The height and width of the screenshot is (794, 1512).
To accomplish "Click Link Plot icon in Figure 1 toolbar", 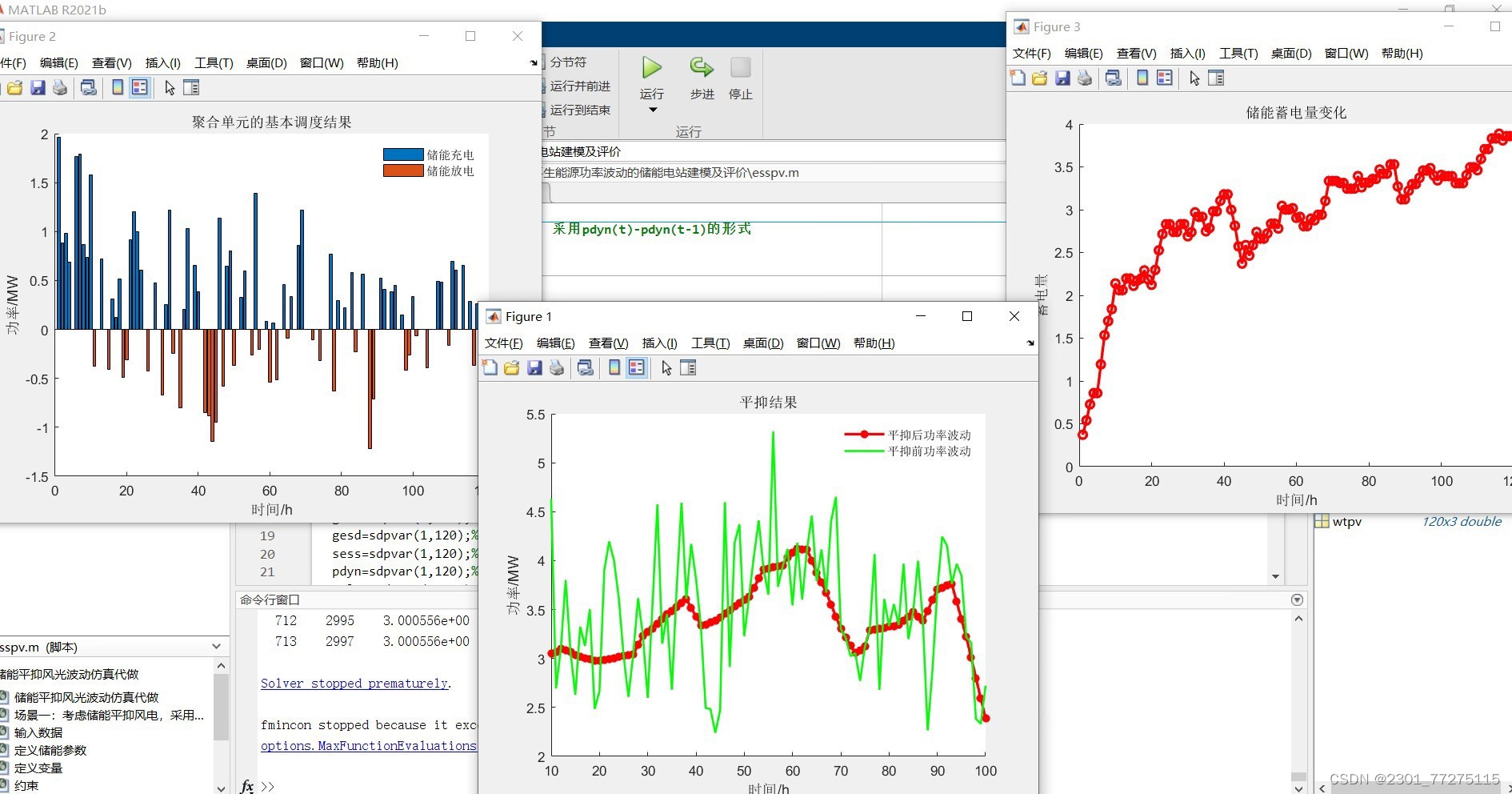I will click(586, 368).
